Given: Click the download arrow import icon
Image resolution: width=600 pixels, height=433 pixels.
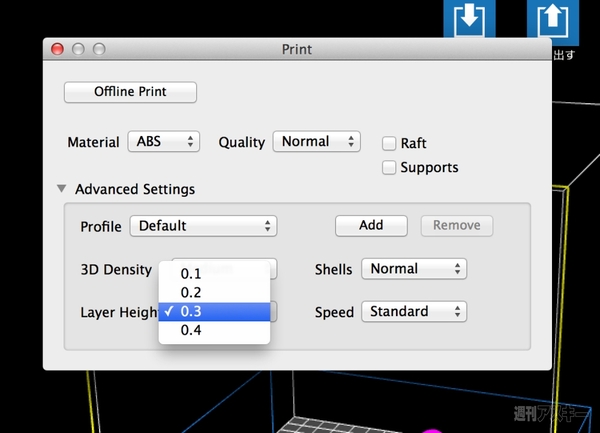Looking at the screenshot, I should point(468,20).
